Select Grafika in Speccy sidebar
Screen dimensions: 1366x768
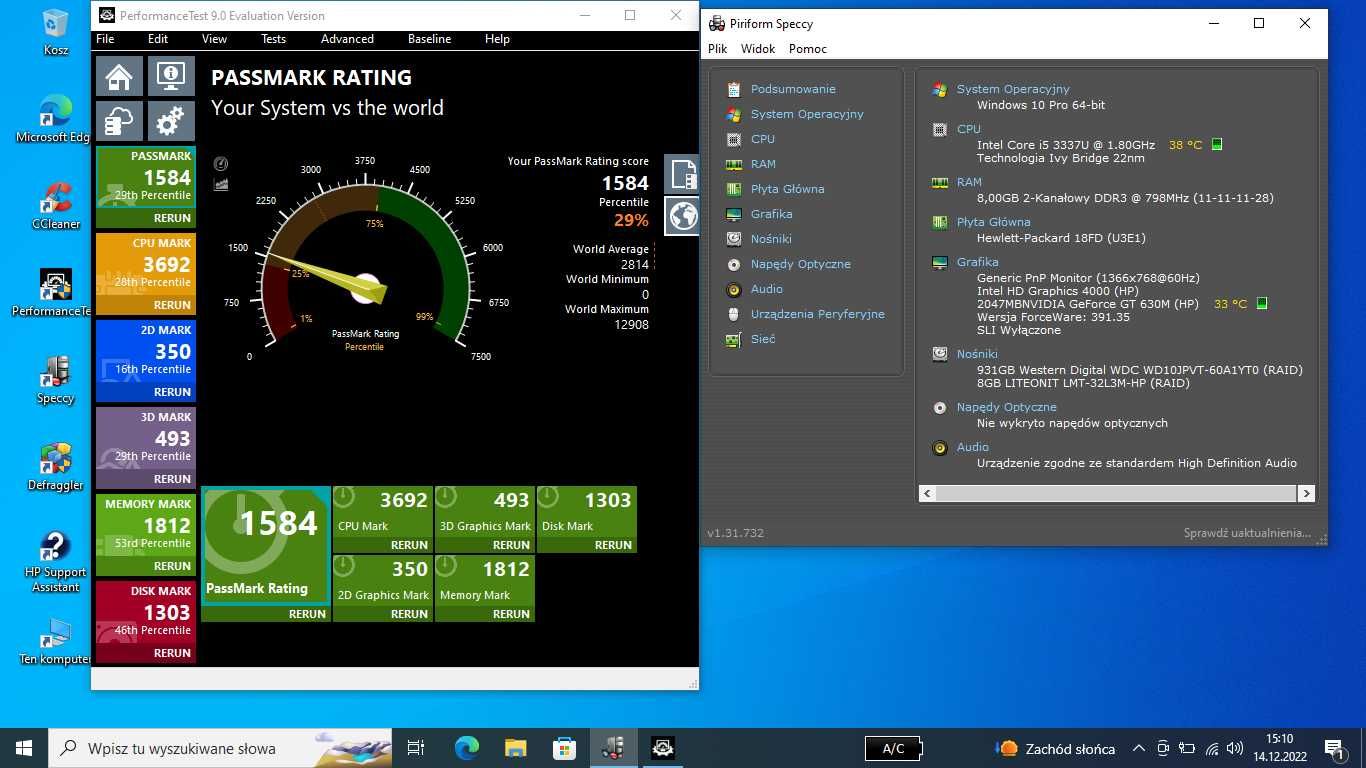tap(772, 214)
